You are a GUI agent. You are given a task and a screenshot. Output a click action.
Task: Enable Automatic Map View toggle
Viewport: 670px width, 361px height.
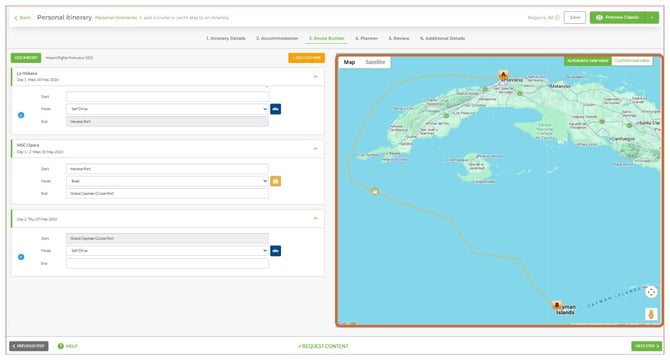coord(588,61)
